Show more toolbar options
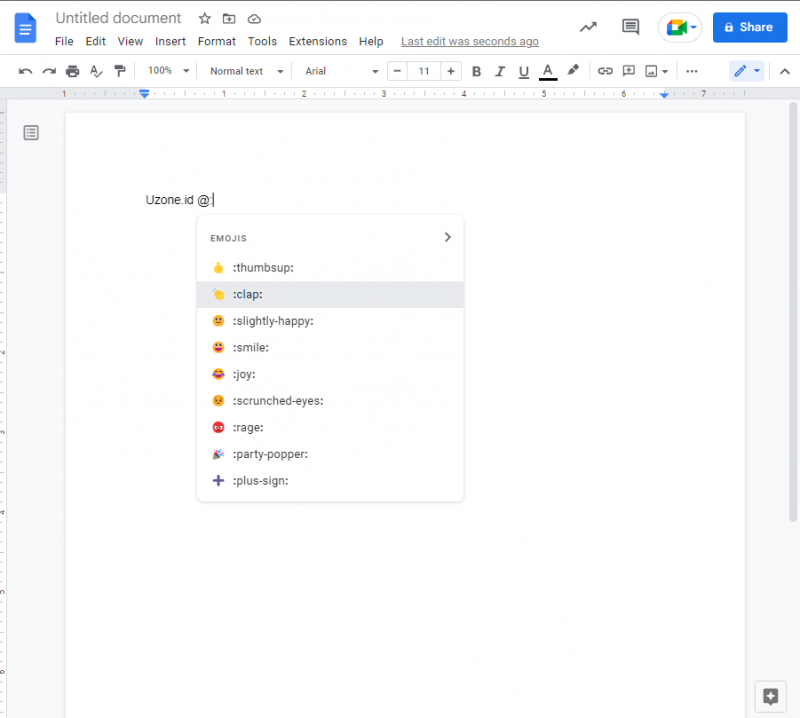The image size is (800, 718). pos(692,71)
